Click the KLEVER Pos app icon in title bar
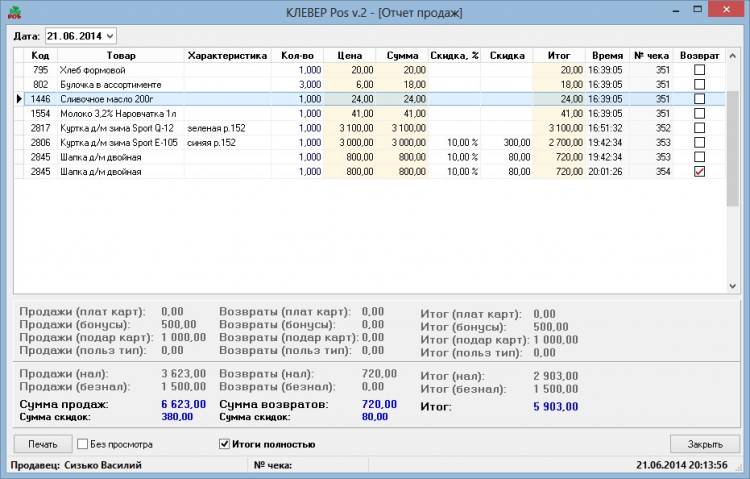The image size is (750, 479). (13, 11)
